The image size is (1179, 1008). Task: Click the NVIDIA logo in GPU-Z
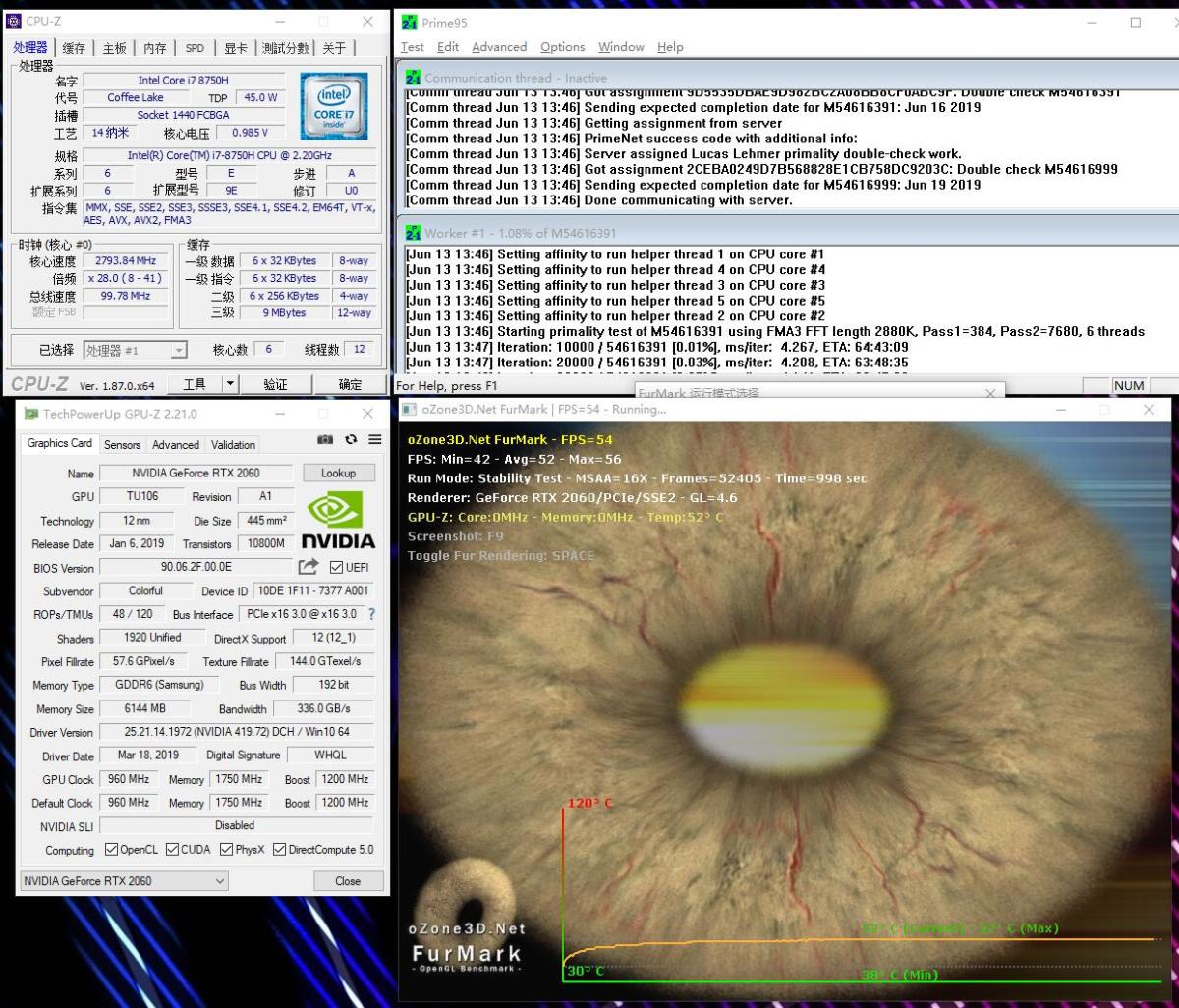coord(338,521)
